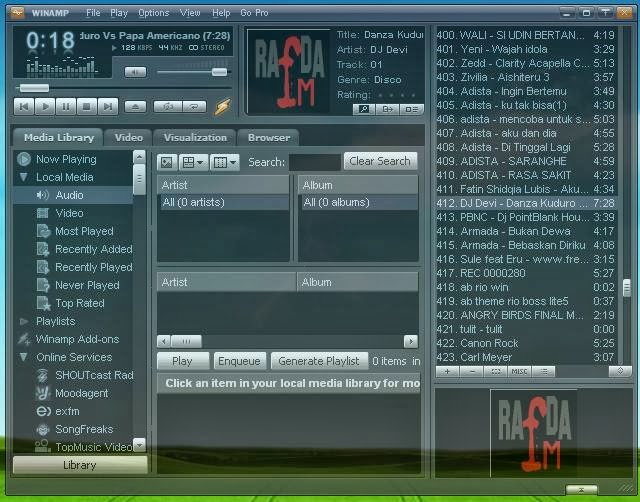Image resolution: width=640 pixels, height=502 pixels.
Task: Open the Moodagent service
Action: 82,393
